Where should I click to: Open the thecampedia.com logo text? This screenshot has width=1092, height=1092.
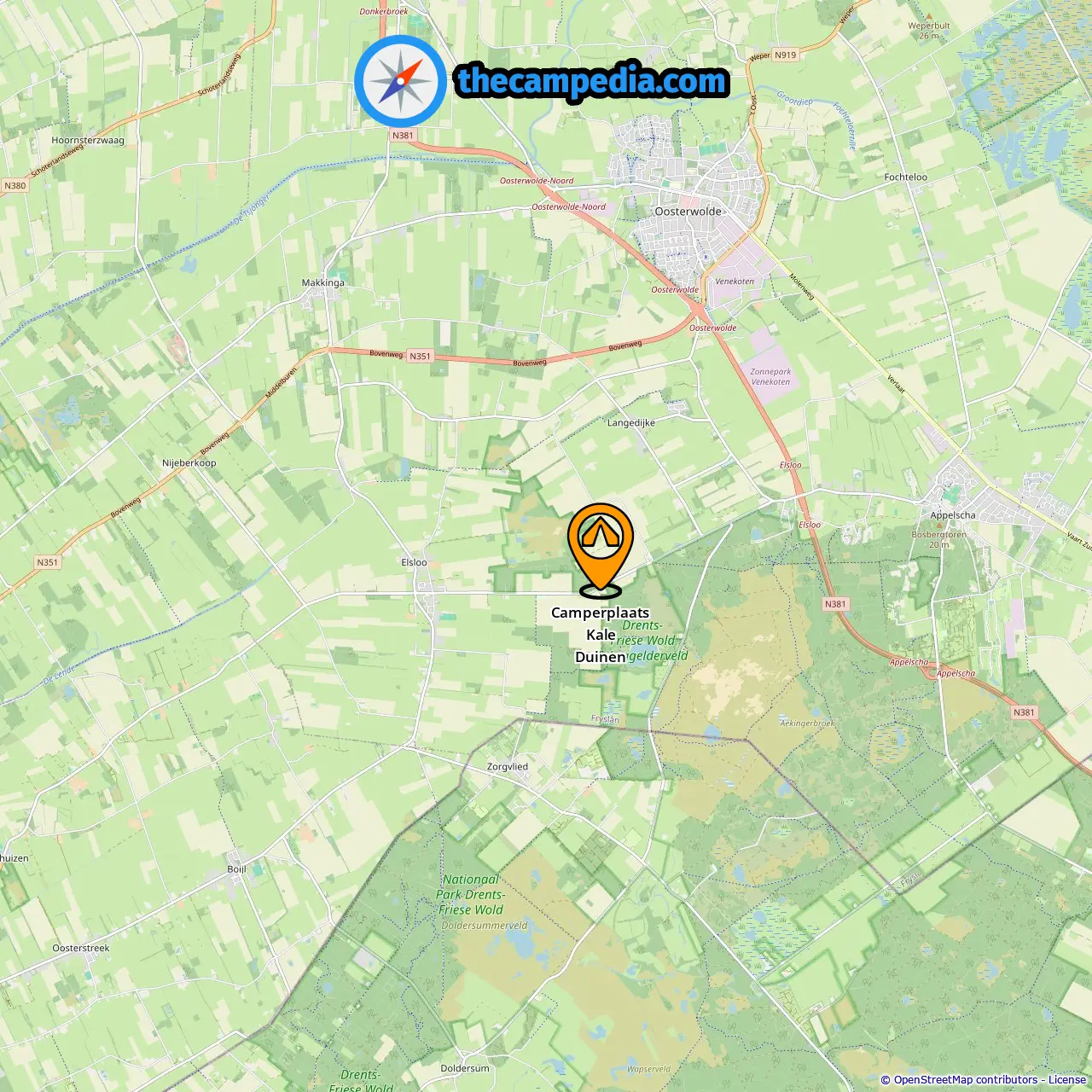click(x=592, y=82)
